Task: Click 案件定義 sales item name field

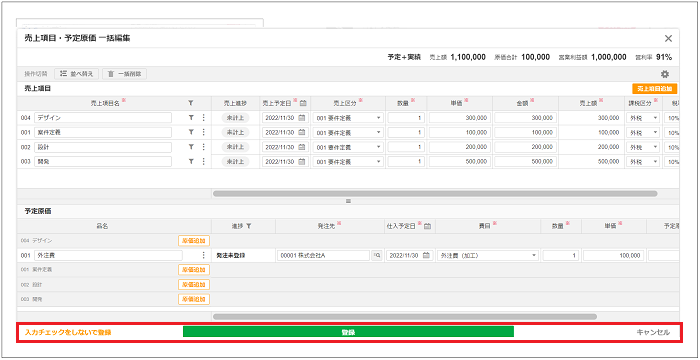Action: 103,132
